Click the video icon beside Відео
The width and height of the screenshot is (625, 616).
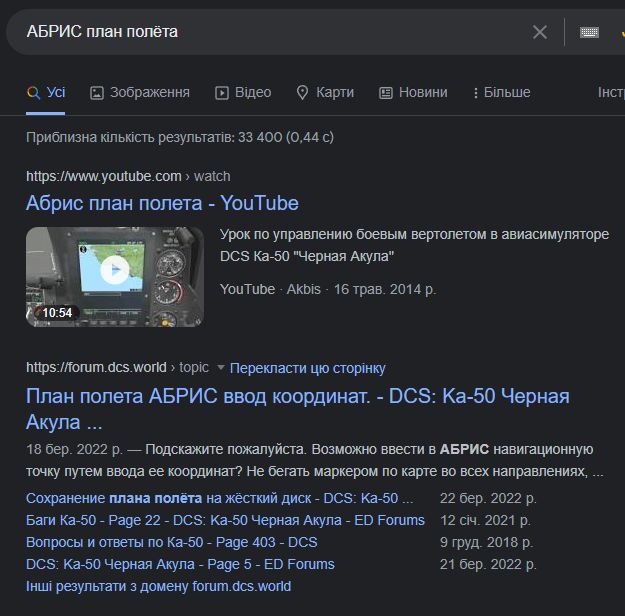pos(222,93)
